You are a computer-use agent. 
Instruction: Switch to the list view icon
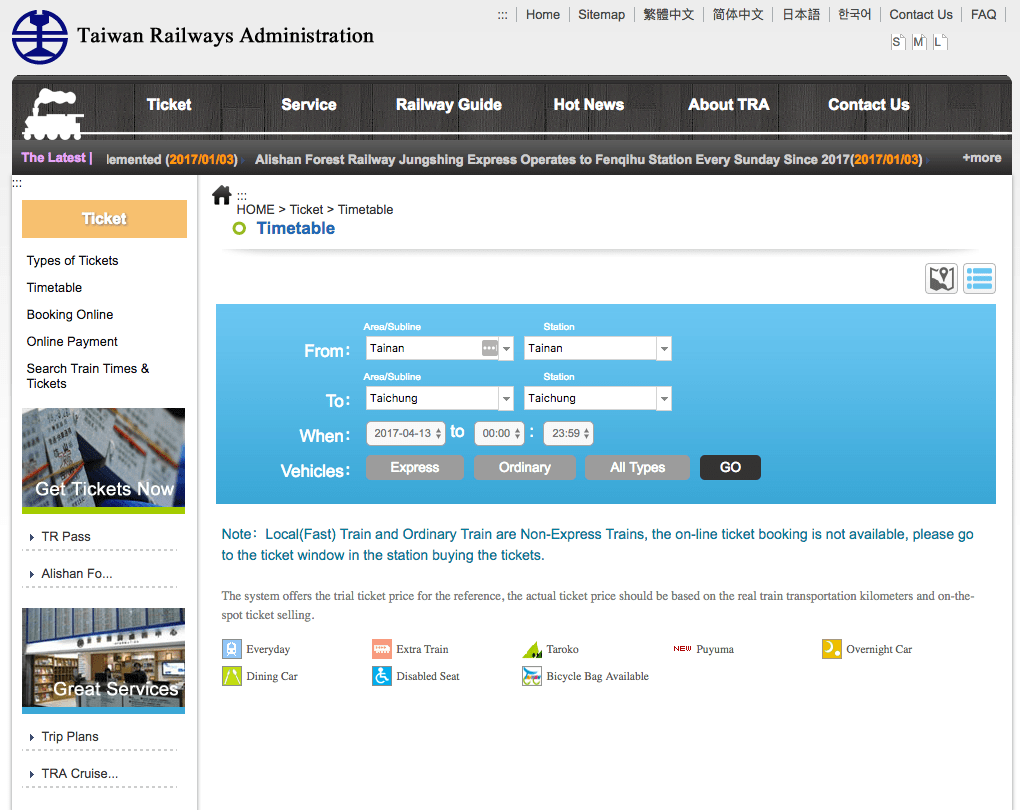tap(979, 278)
